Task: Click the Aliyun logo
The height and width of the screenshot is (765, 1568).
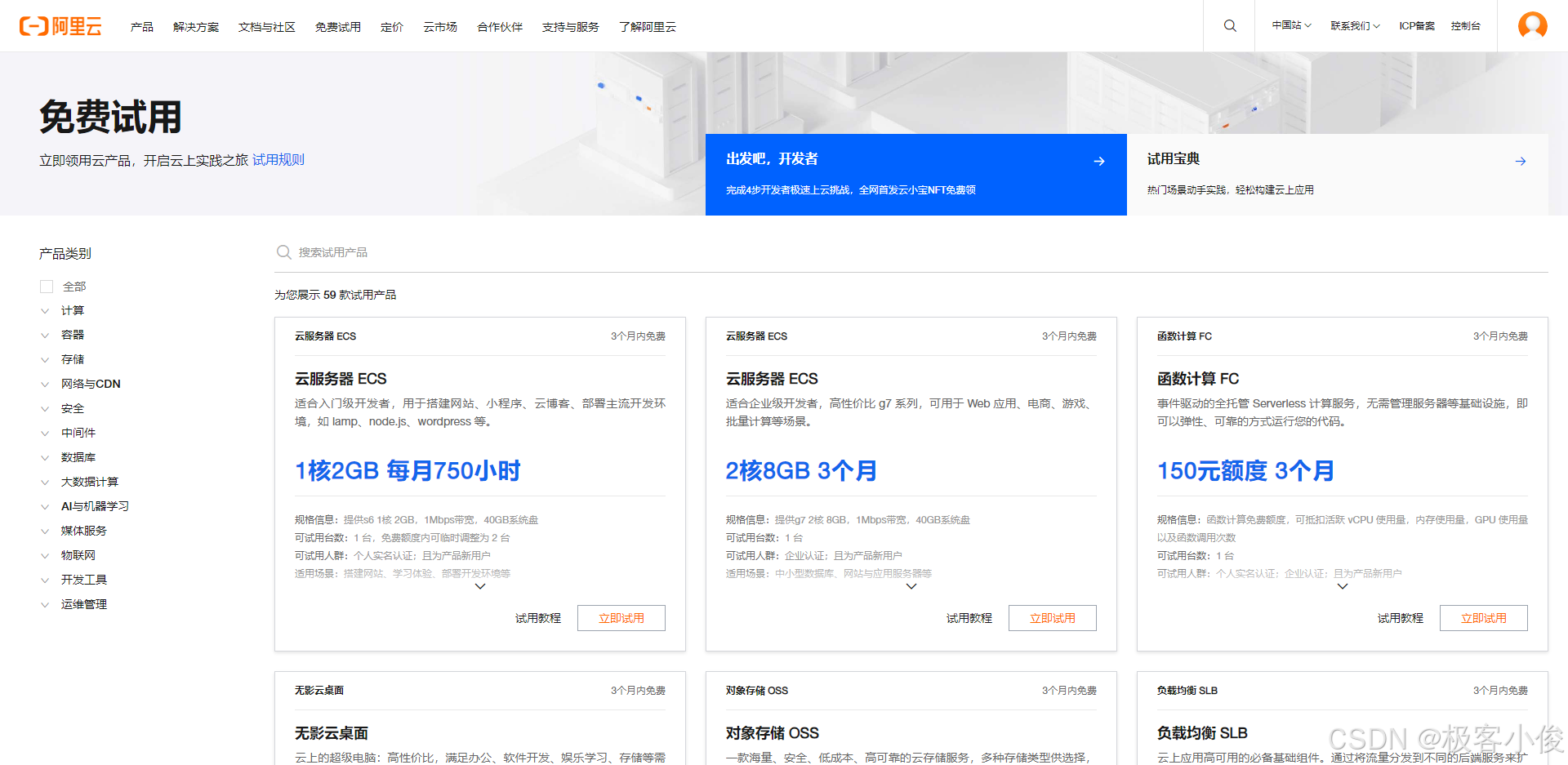Action: coord(60,26)
